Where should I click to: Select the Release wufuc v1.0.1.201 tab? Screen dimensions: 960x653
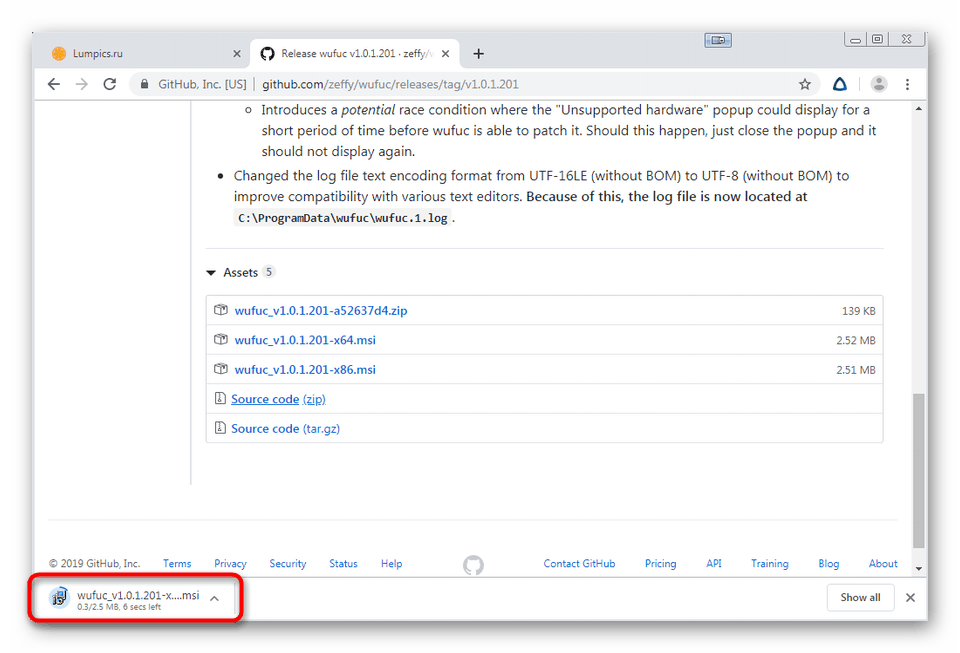pyautogui.click(x=356, y=54)
